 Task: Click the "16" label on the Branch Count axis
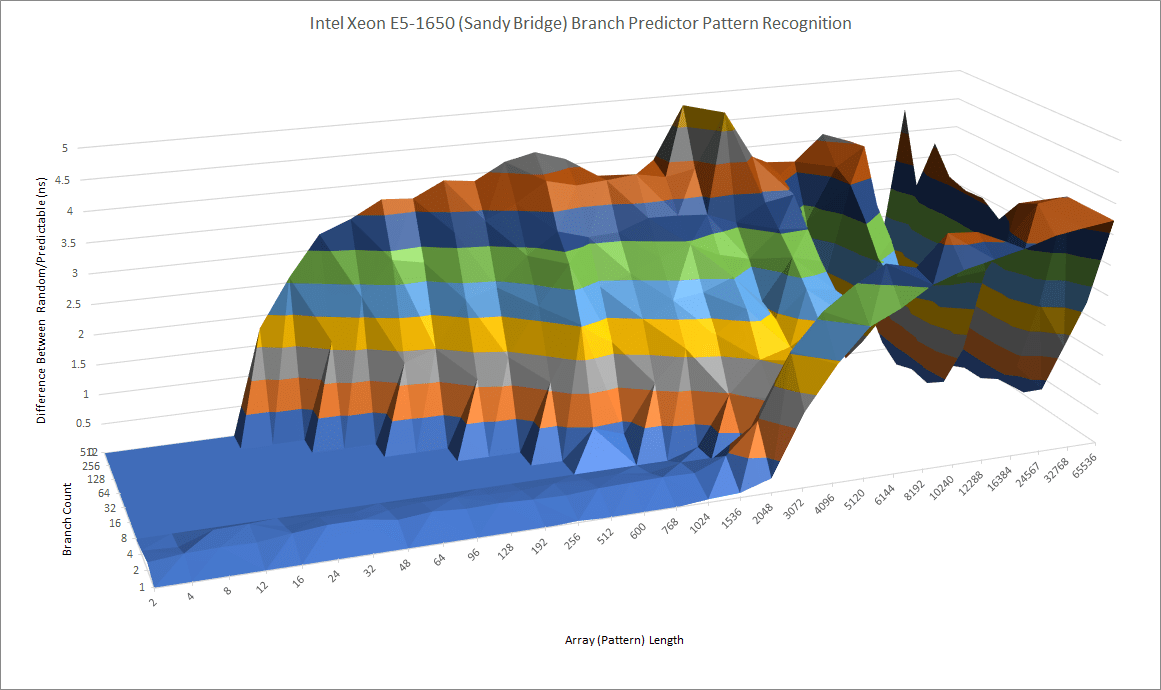point(116,523)
